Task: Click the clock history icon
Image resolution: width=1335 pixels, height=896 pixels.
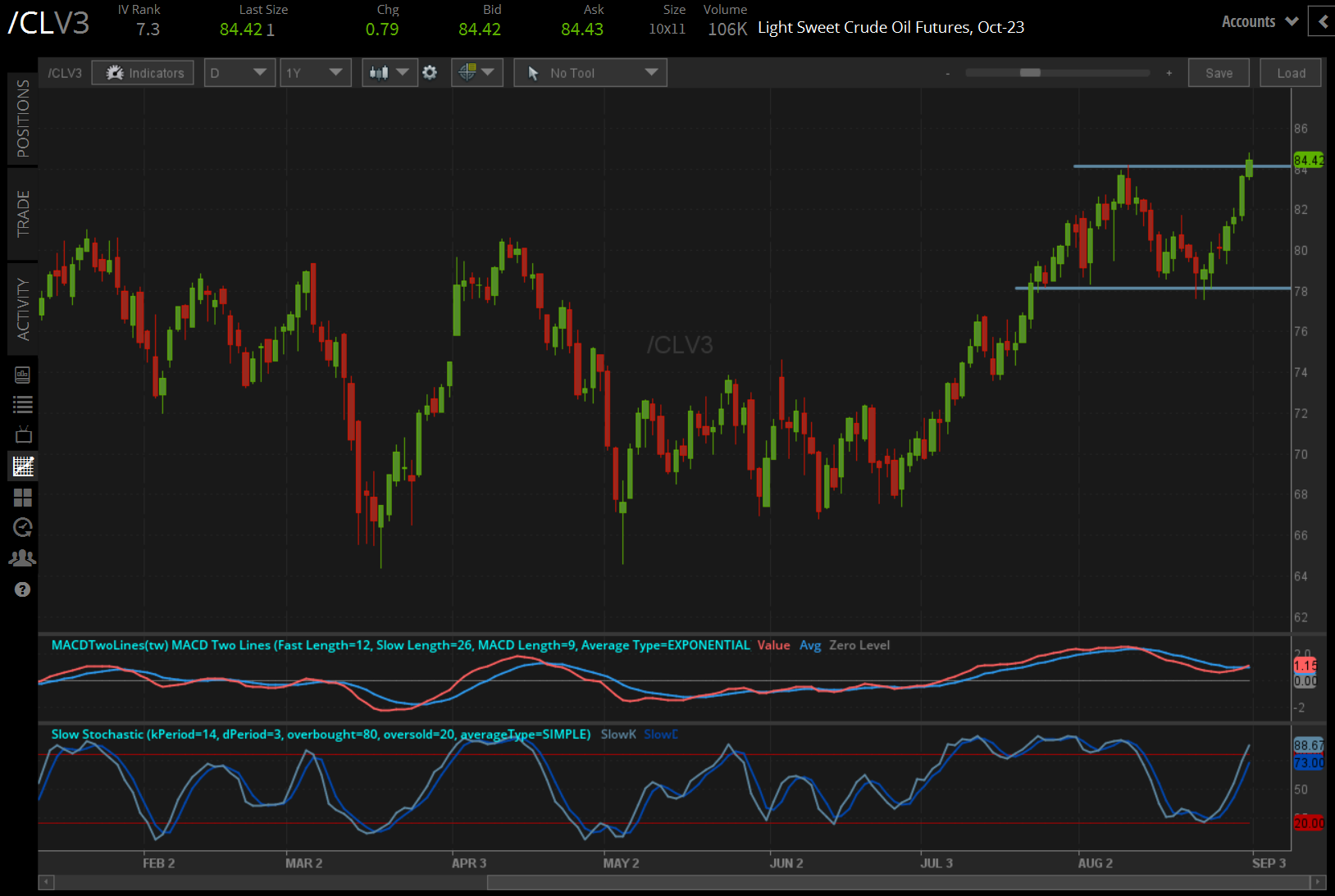Action: coord(23,527)
